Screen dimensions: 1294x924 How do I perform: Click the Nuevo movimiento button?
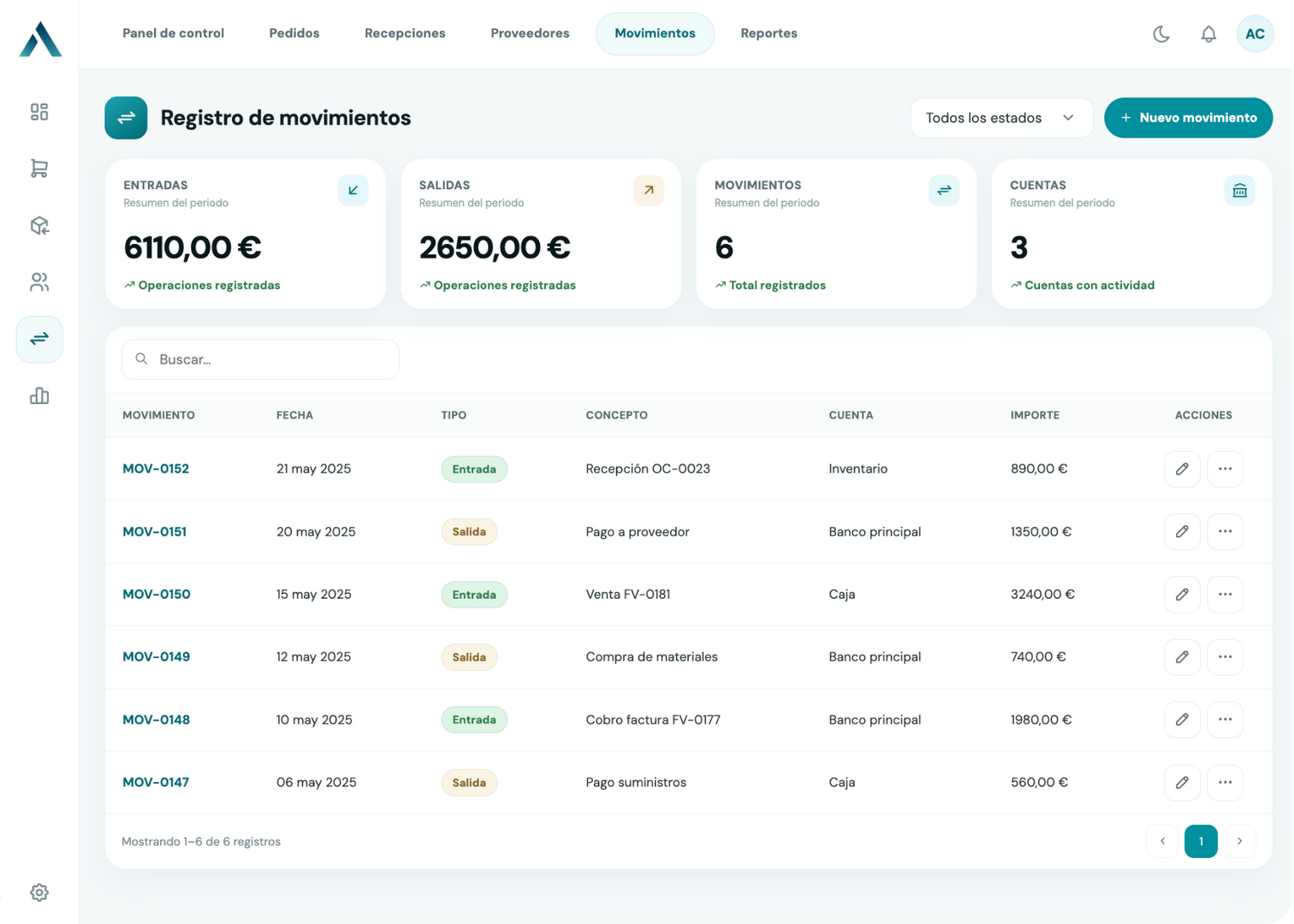(1188, 118)
